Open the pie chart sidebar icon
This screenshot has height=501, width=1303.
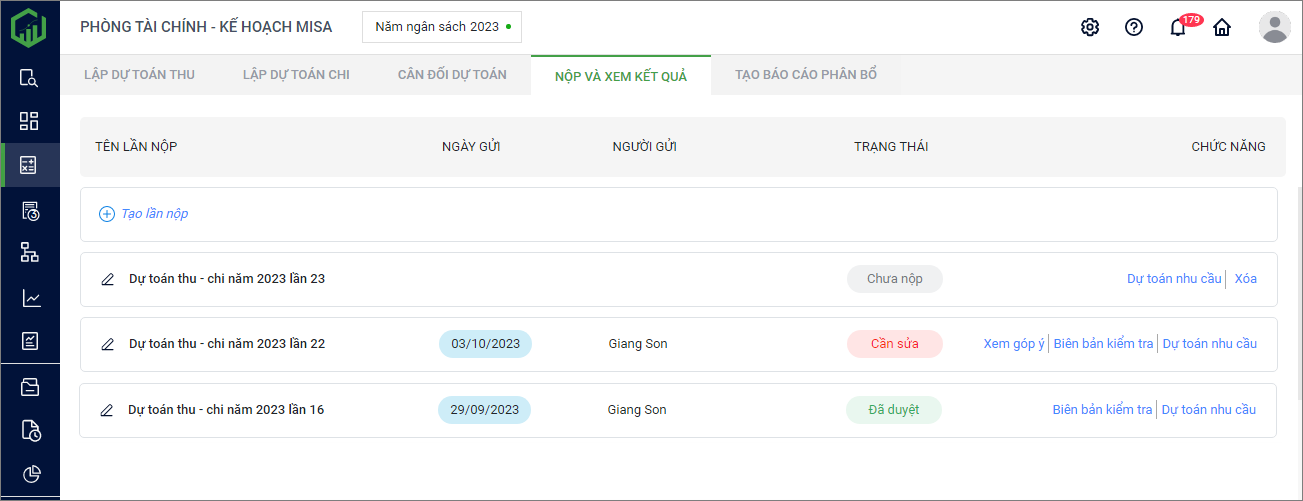click(30, 474)
